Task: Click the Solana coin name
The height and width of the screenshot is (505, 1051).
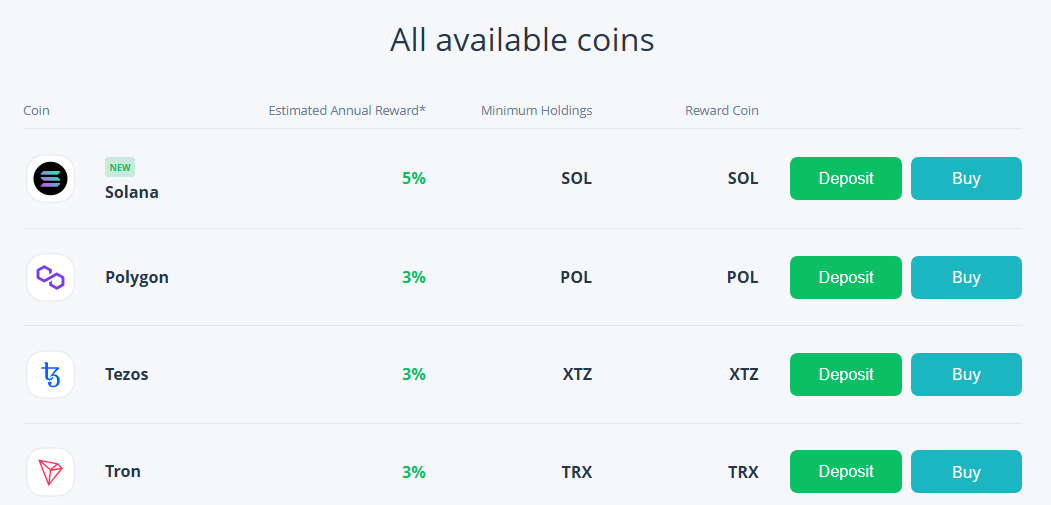Action: point(132,192)
